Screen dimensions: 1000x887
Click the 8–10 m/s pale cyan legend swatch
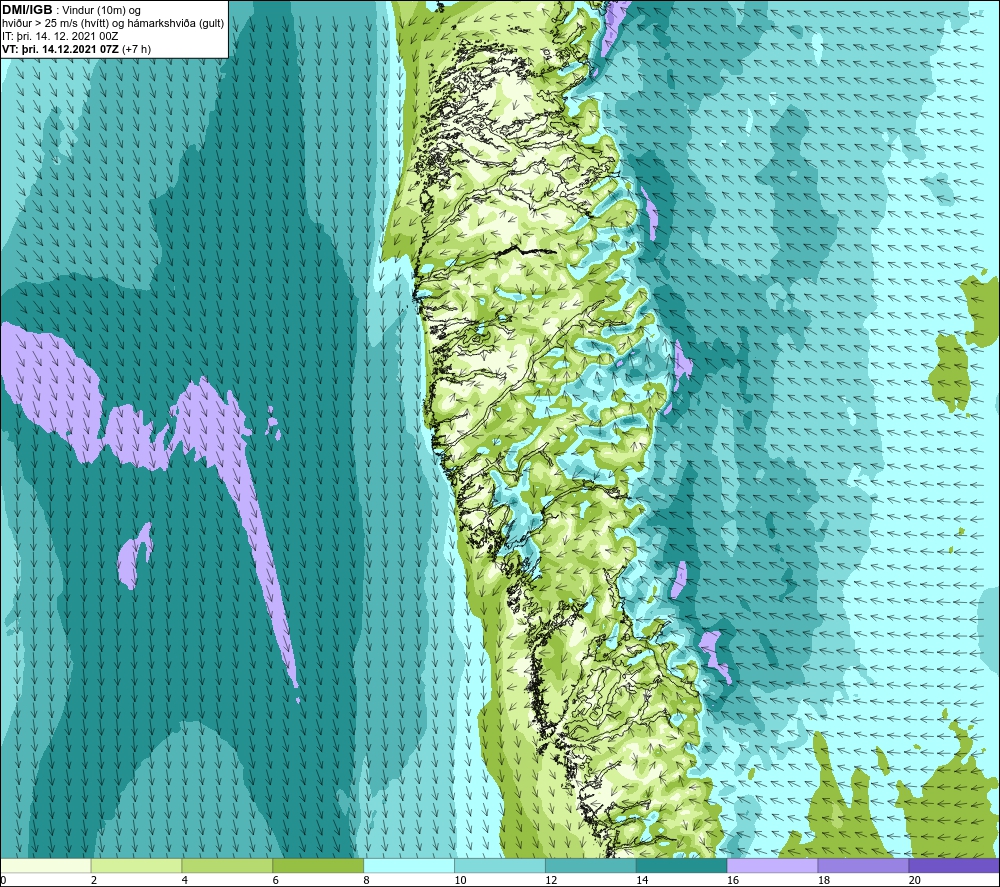(x=409, y=865)
